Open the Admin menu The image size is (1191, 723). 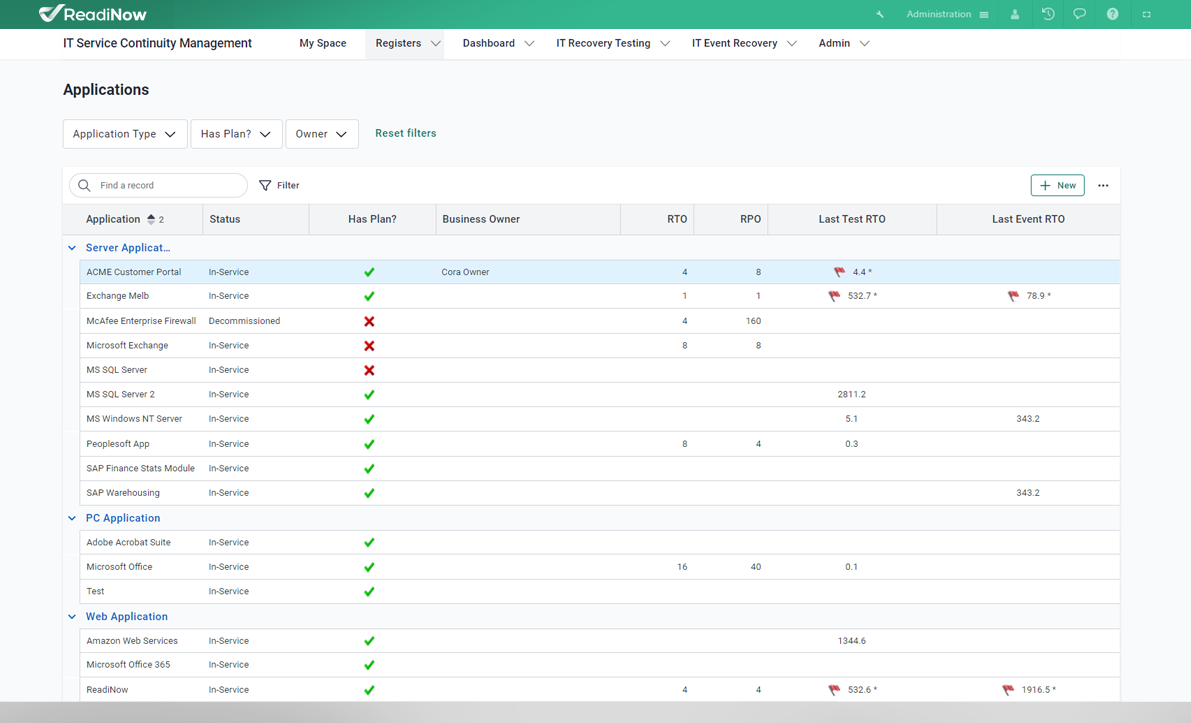click(x=844, y=43)
